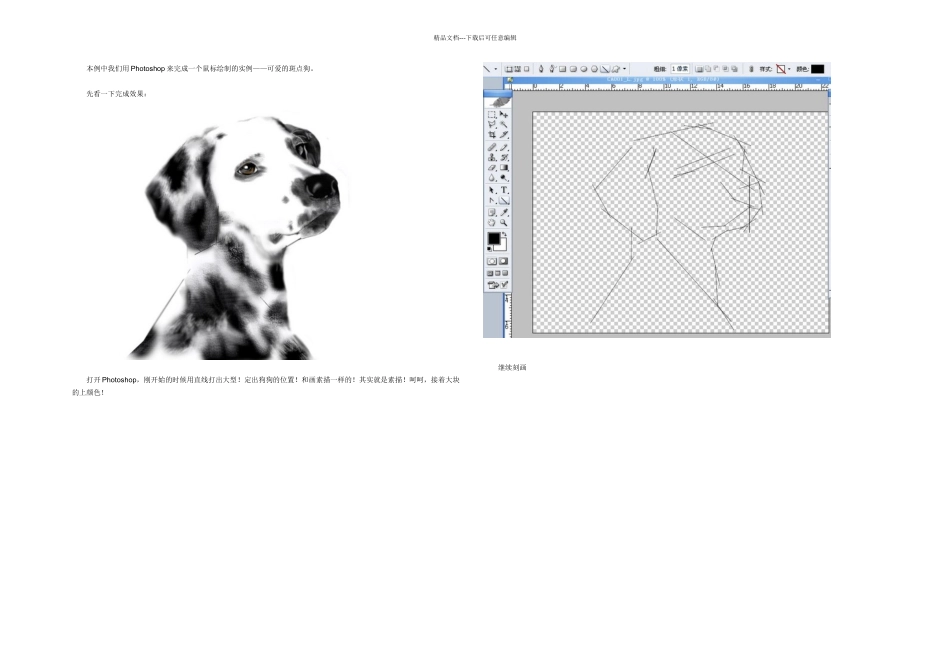Expand the shape geometry options arrow
The image size is (950, 672).
tap(625, 69)
